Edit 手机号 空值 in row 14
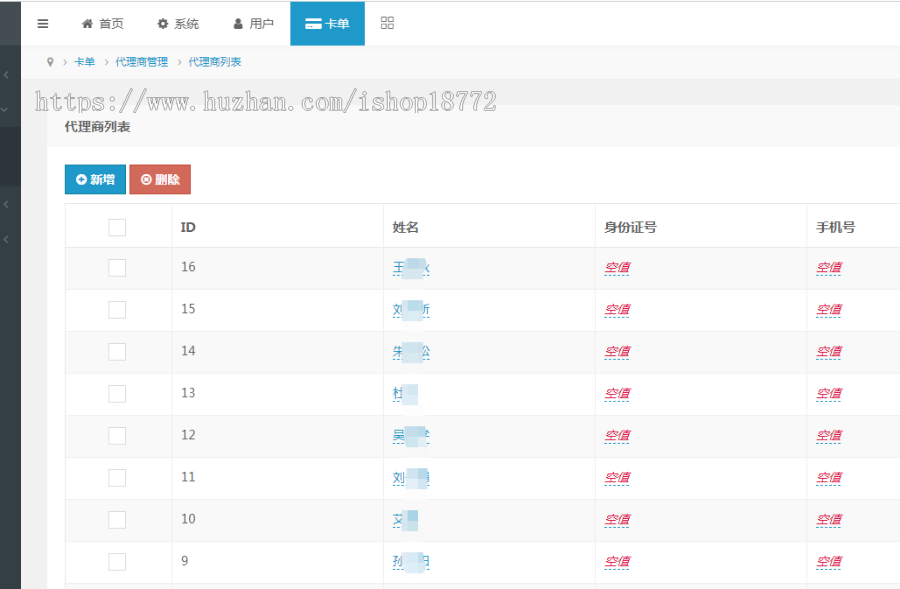This screenshot has height=589, width=900. point(829,351)
